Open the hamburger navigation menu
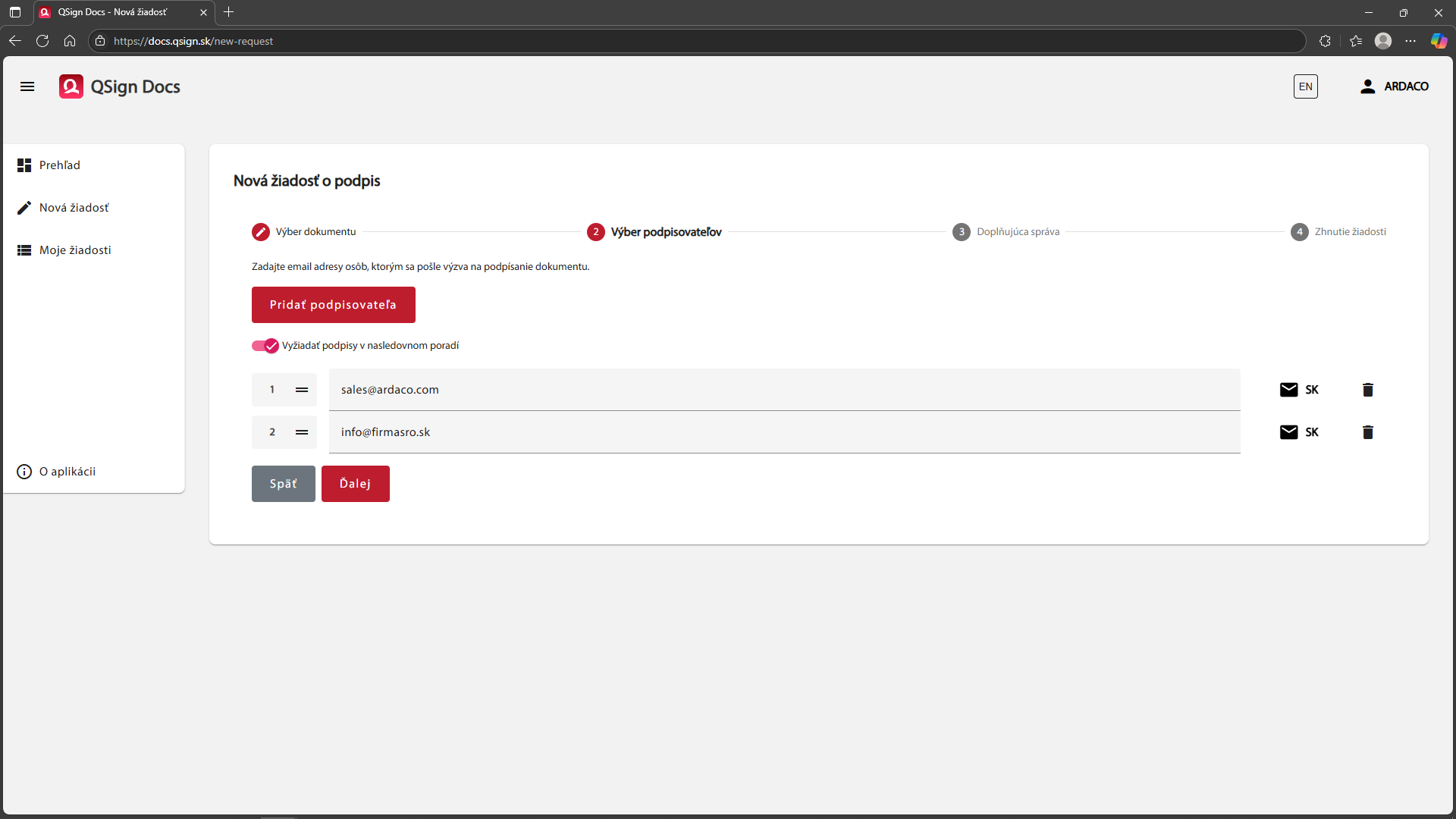1456x819 pixels. point(27,86)
